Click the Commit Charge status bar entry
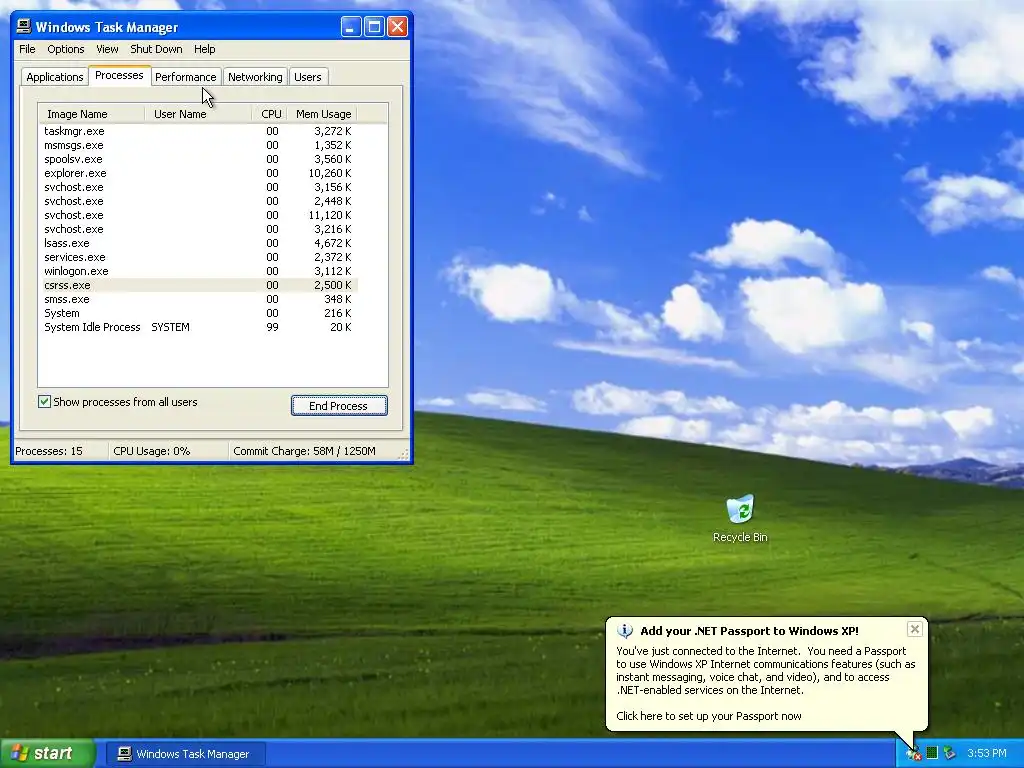The image size is (1024, 768). pyautogui.click(x=304, y=451)
